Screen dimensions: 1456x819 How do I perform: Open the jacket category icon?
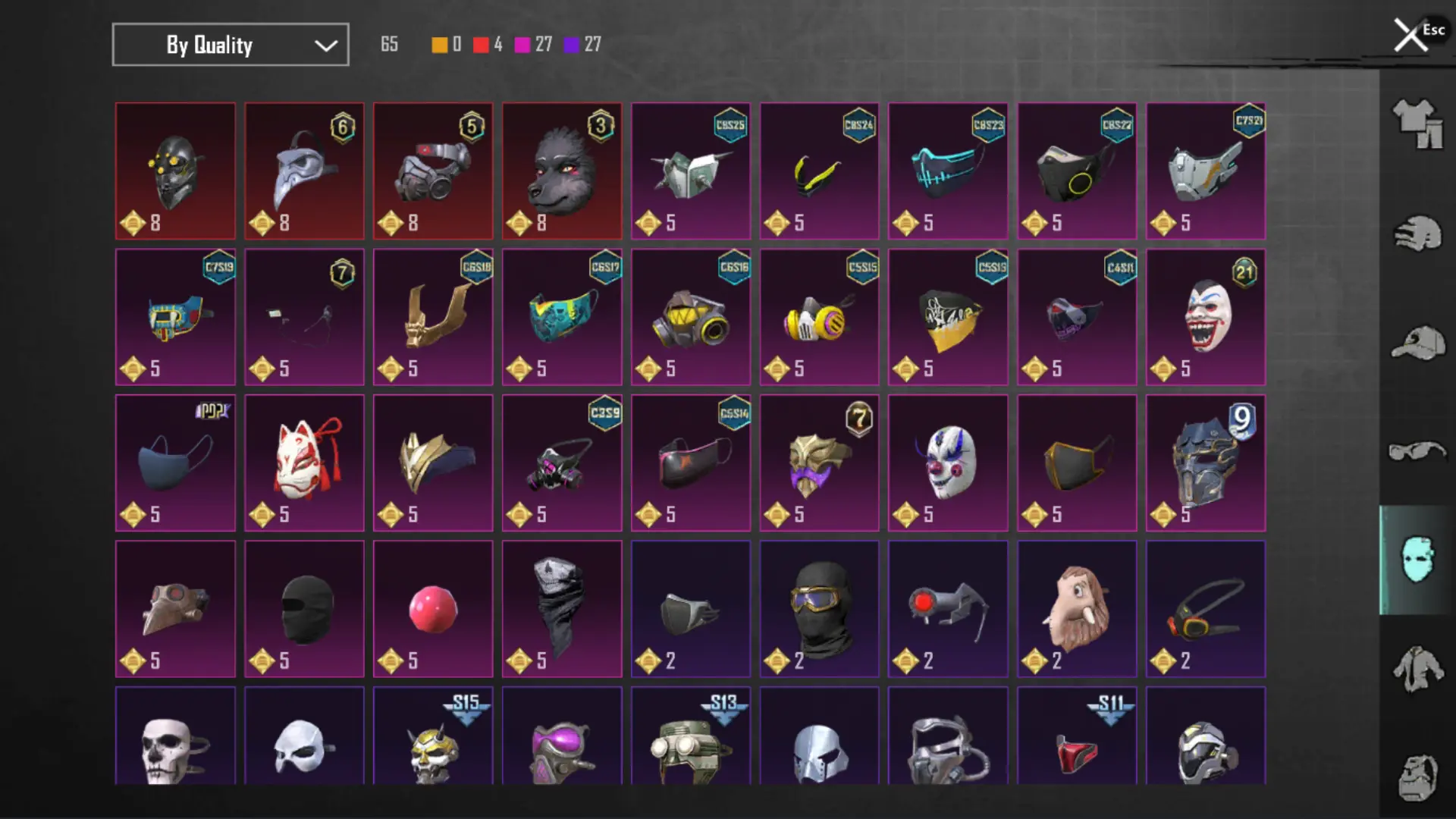click(x=1417, y=669)
